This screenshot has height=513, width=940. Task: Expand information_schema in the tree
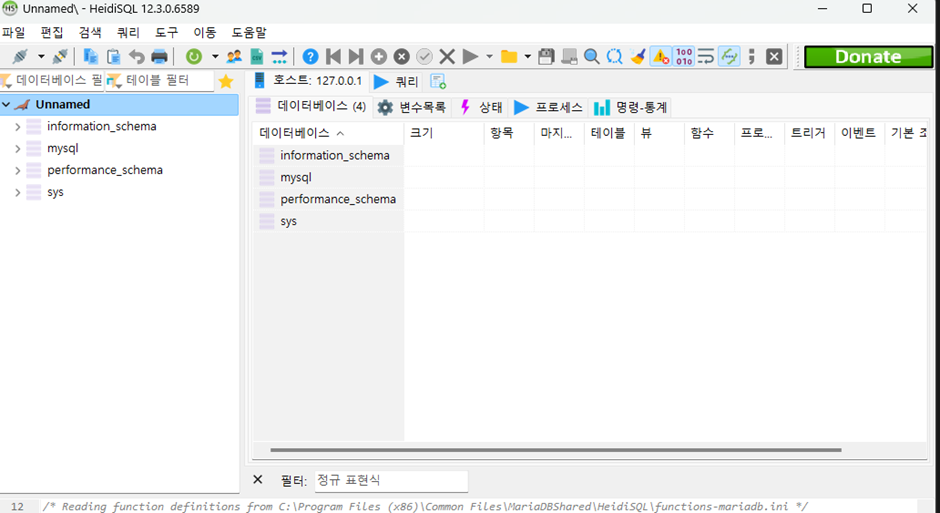point(17,126)
